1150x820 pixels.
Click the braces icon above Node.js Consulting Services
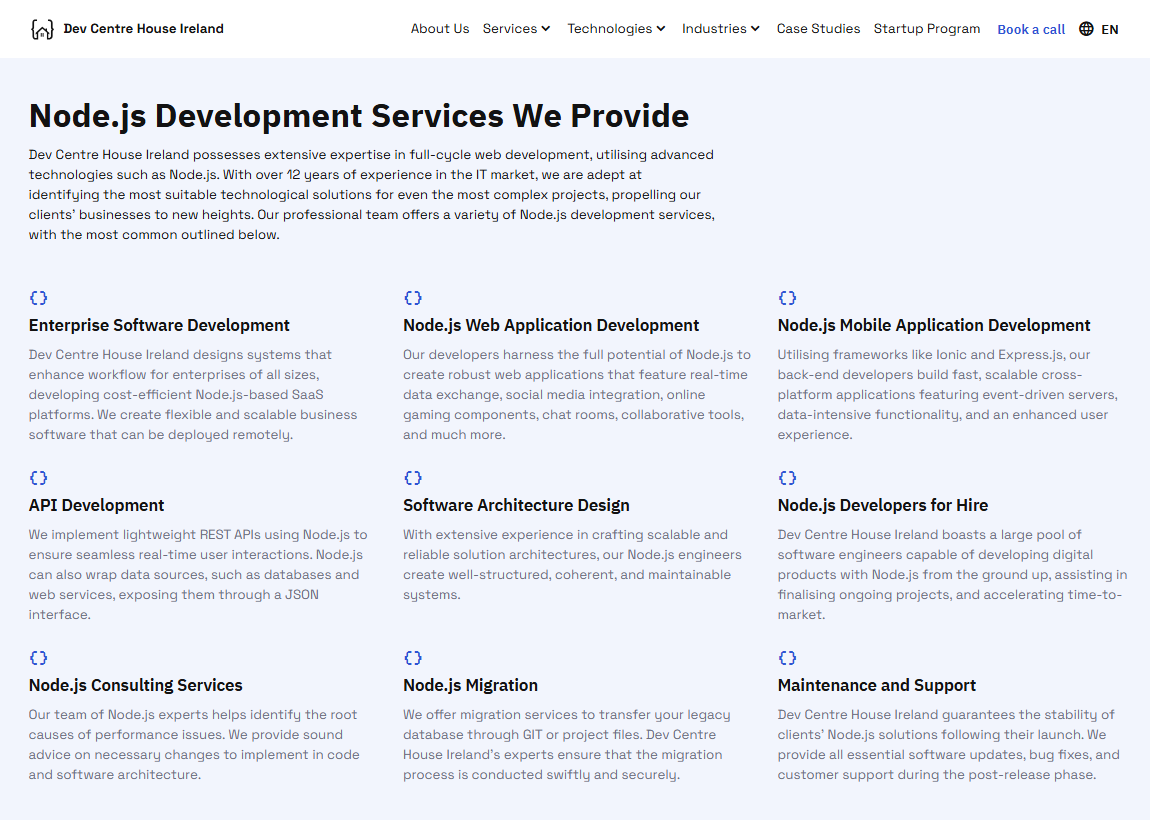tap(38, 658)
